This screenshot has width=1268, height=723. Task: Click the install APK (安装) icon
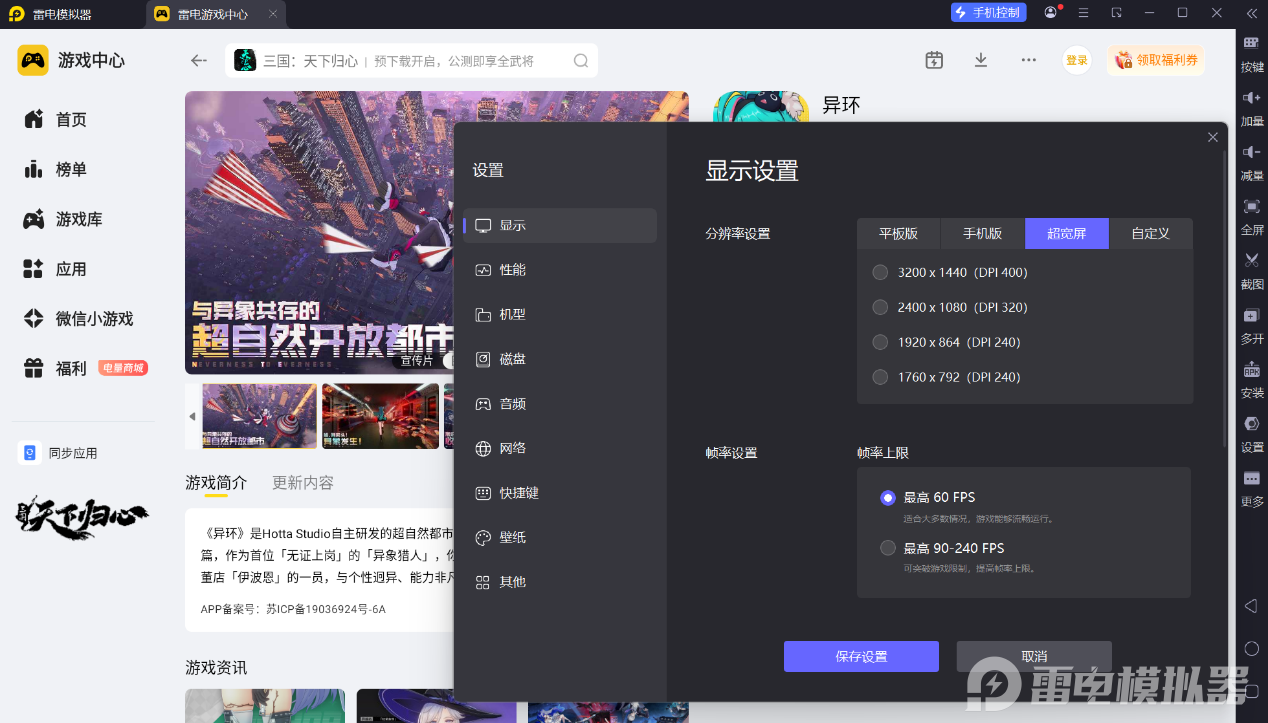point(1251,370)
